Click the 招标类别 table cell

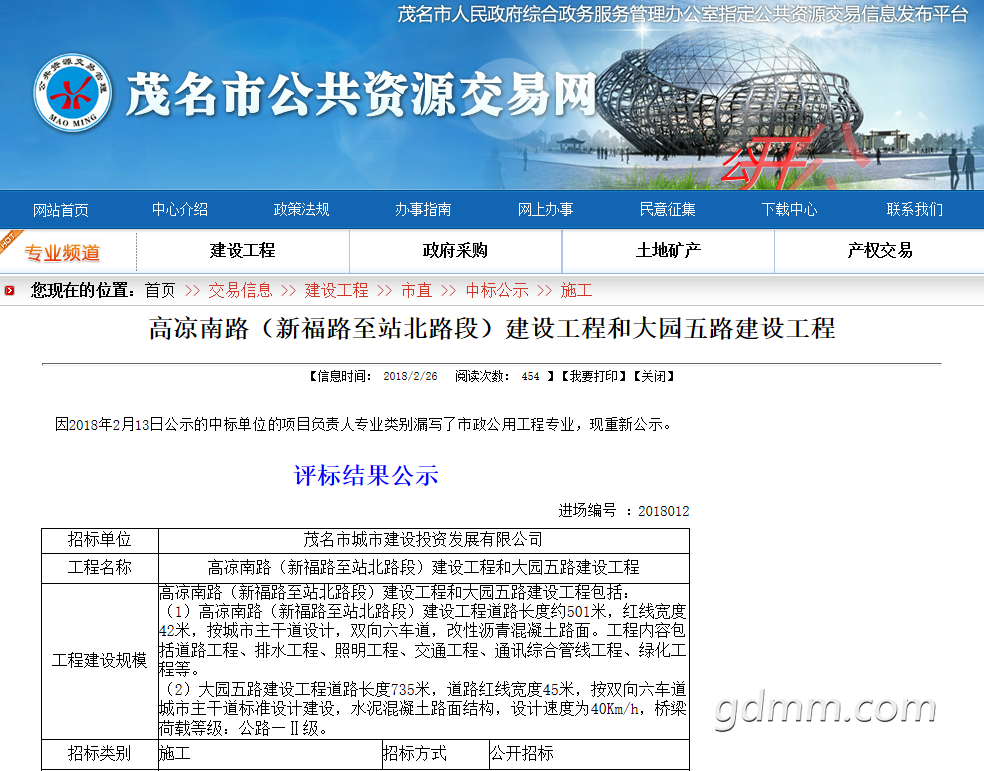point(100,753)
